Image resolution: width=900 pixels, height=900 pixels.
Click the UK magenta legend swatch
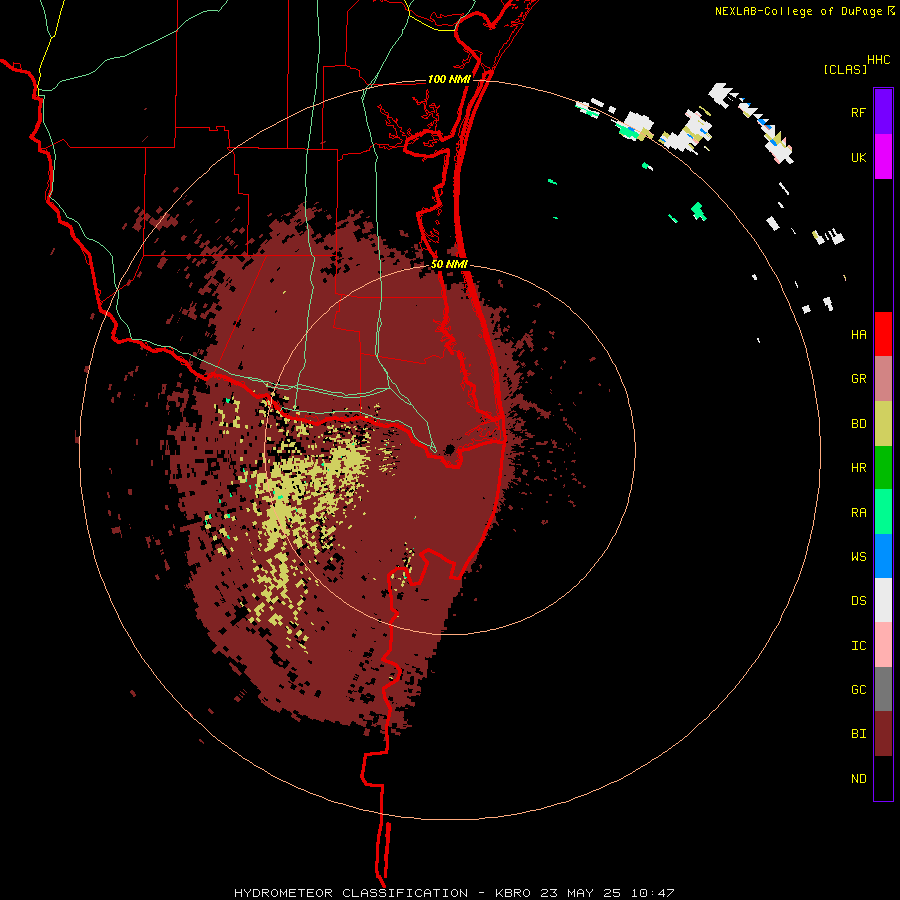coord(883,157)
